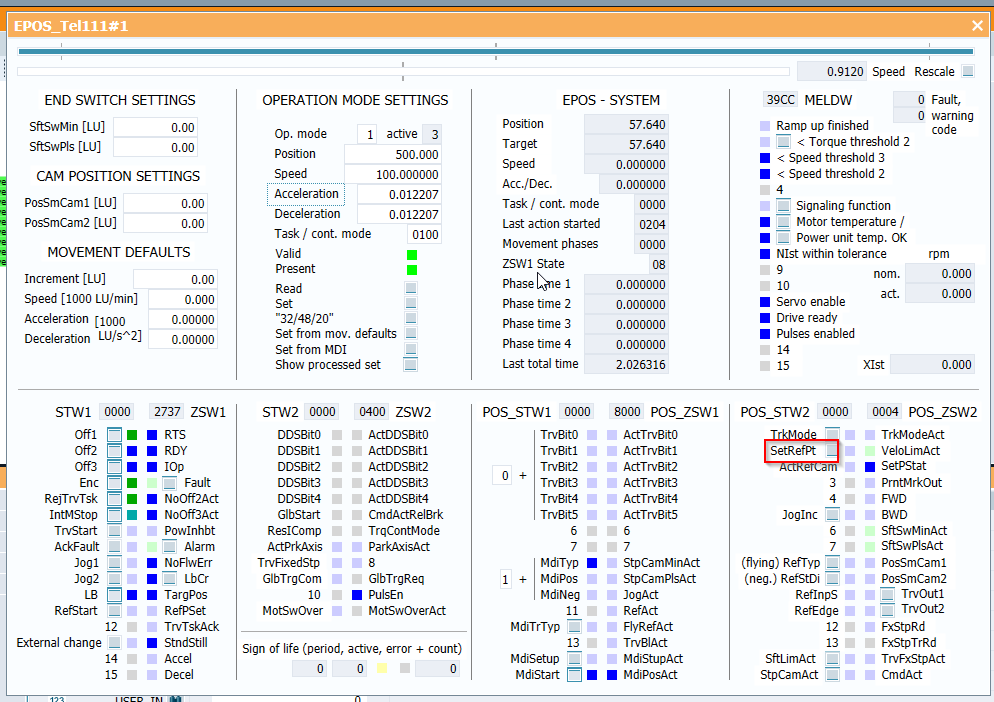The image size is (994, 702).
Task: Toggle the (neg.) RefStDi checkbox
Action: pos(832,579)
